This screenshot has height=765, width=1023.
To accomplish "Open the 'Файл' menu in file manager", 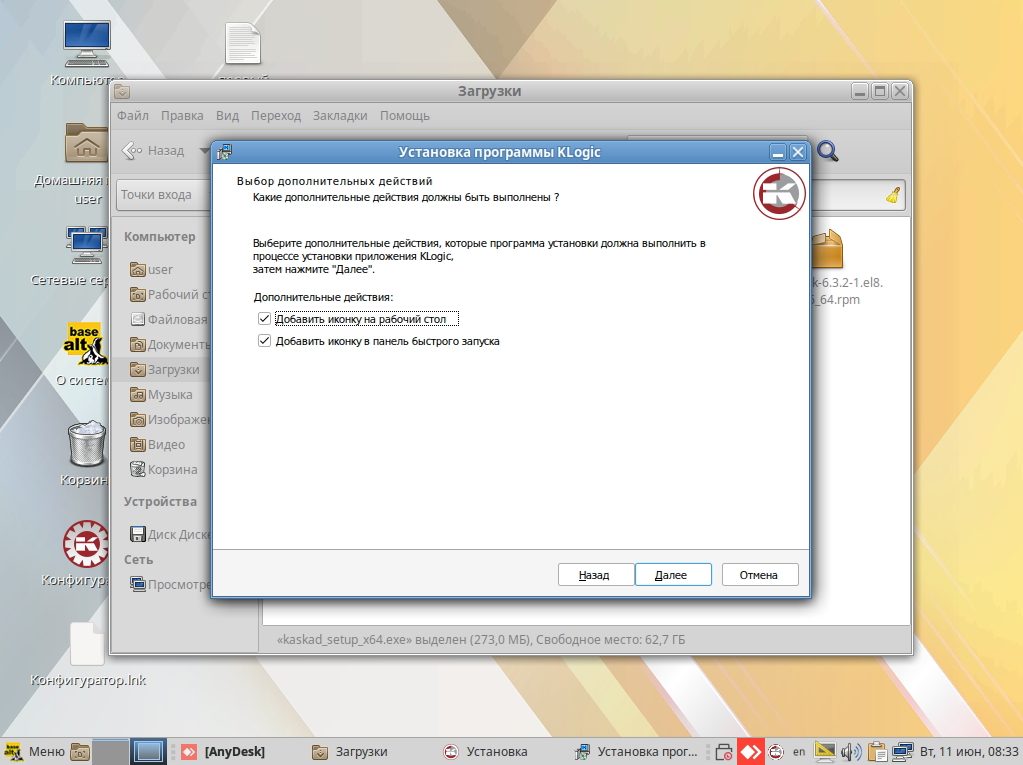I will pos(133,116).
